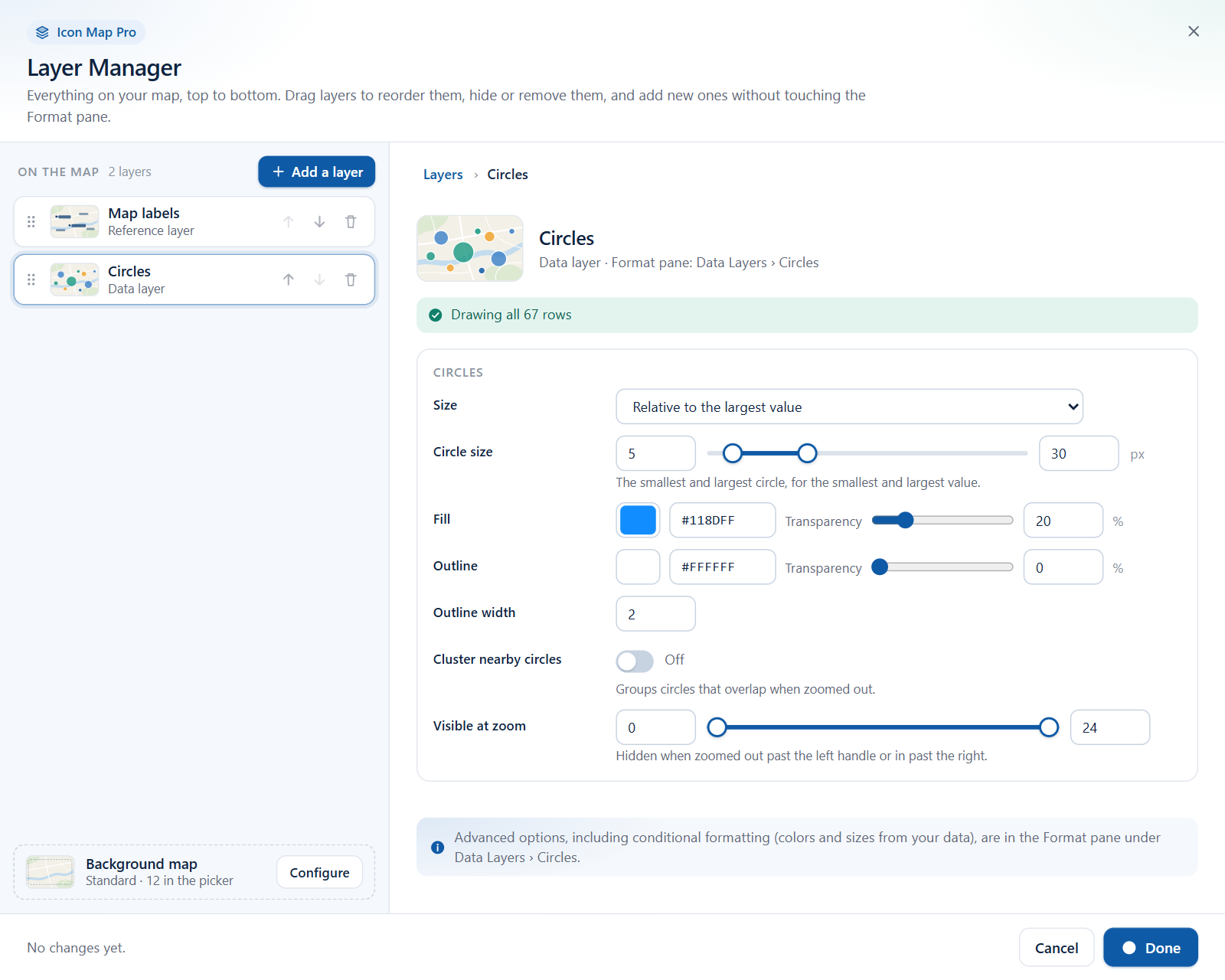The height and width of the screenshot is (980, 1225).
Task: Move the Map labels layer down
Action: click(319, 222)
